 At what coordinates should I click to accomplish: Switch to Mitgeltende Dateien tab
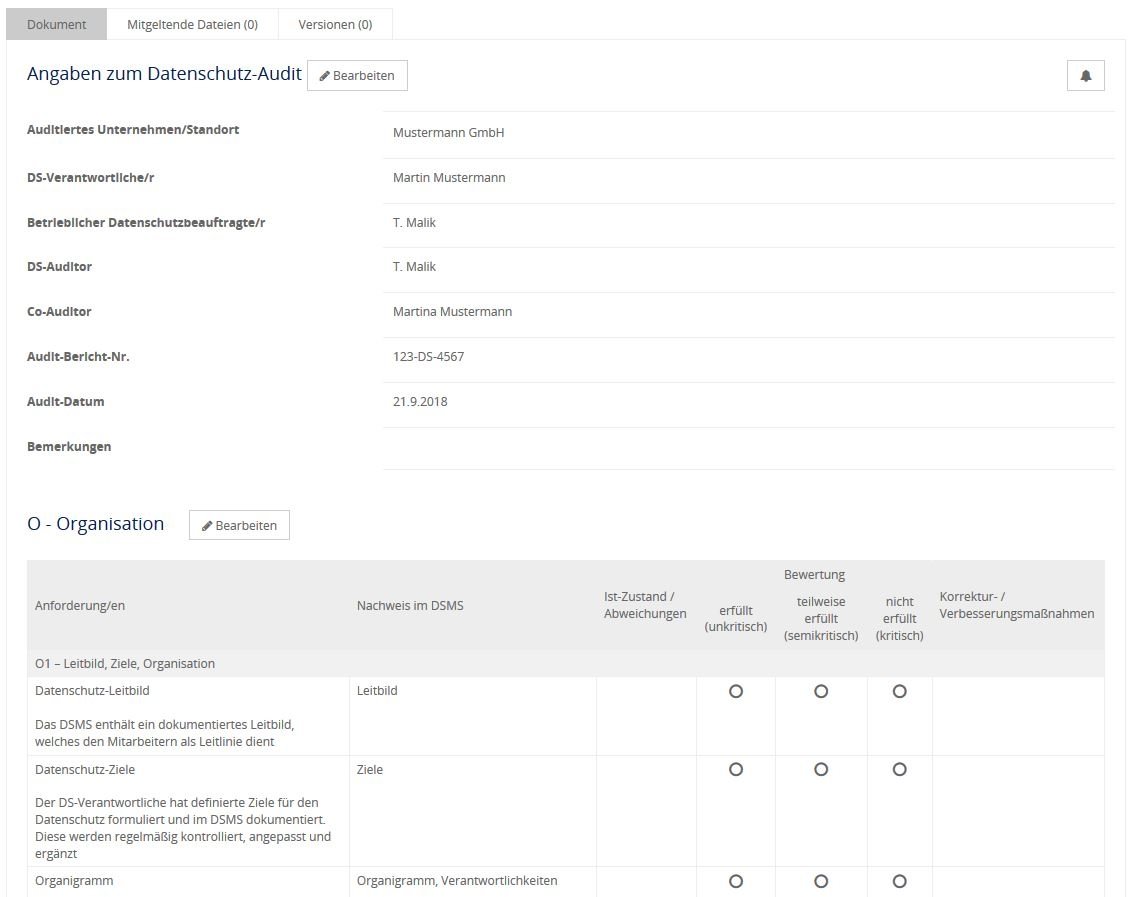(192, 24)
